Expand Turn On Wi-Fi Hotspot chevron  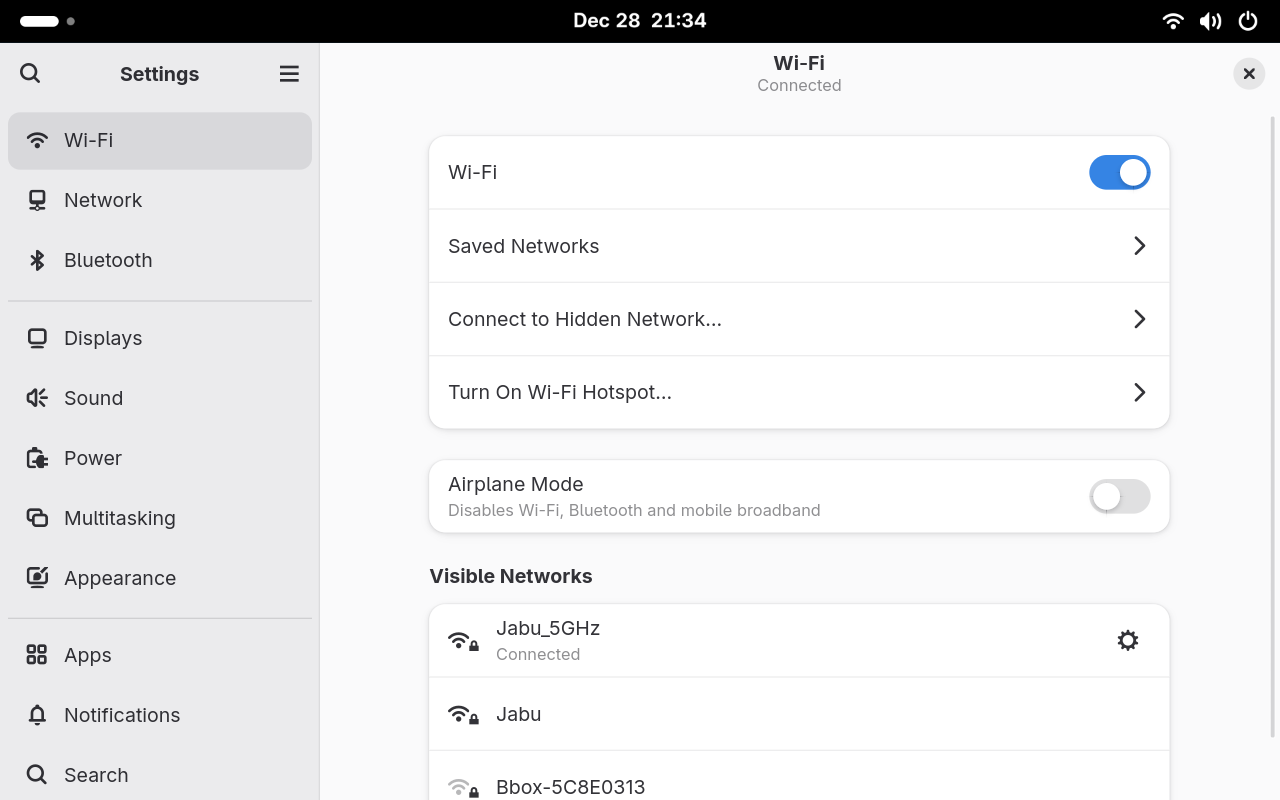(1139, 392)
